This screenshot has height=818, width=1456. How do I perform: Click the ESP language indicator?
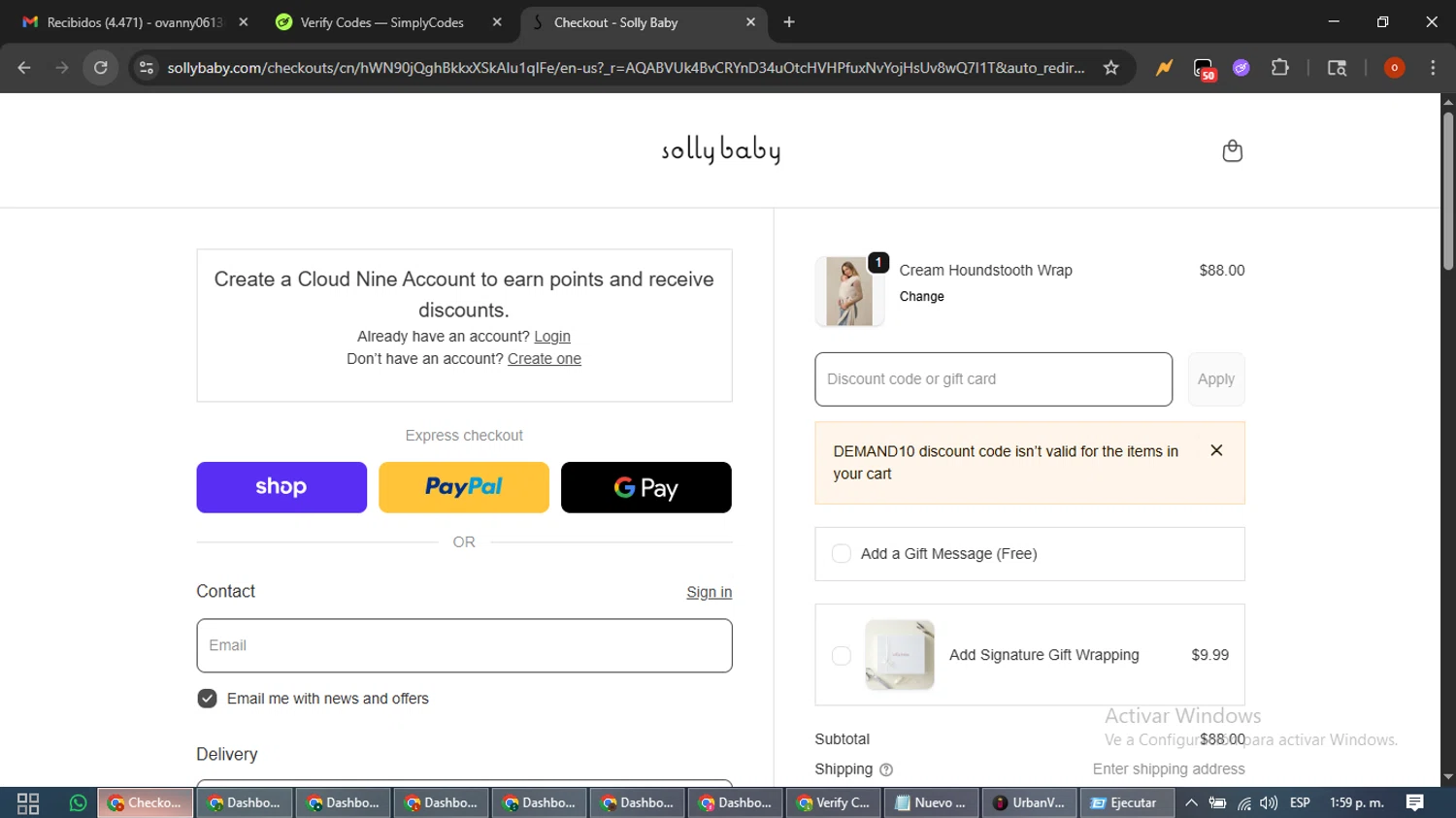tap(1301, 803)
